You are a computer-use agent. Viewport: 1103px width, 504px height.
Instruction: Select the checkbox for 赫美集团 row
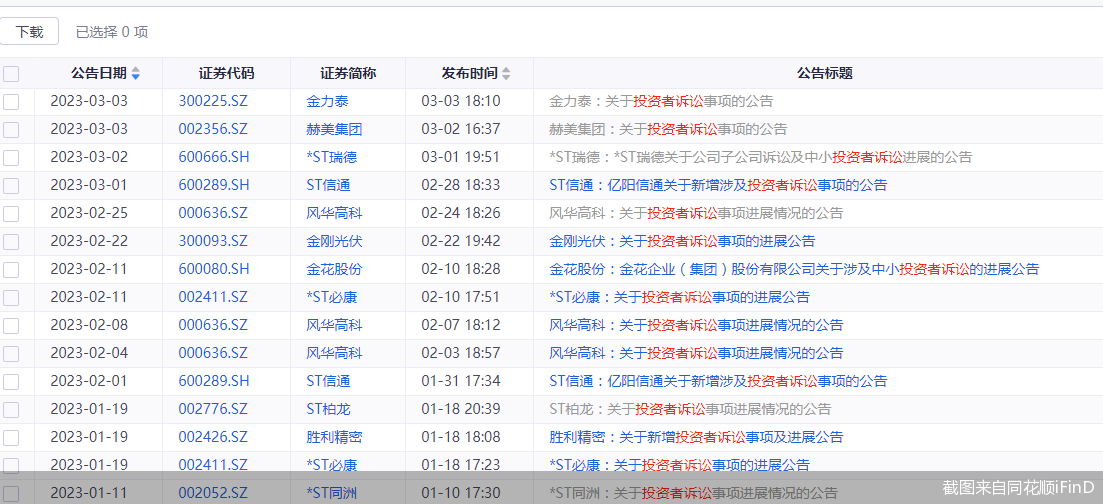tap(11, 129)
